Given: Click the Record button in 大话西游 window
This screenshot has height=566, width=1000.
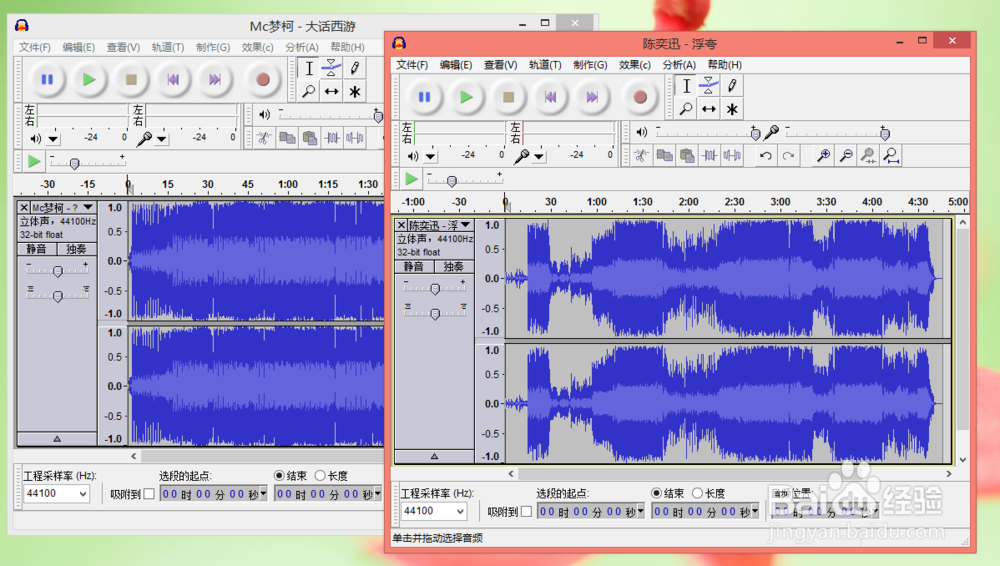Looking at the screenshot, I should tap(262, 79).
